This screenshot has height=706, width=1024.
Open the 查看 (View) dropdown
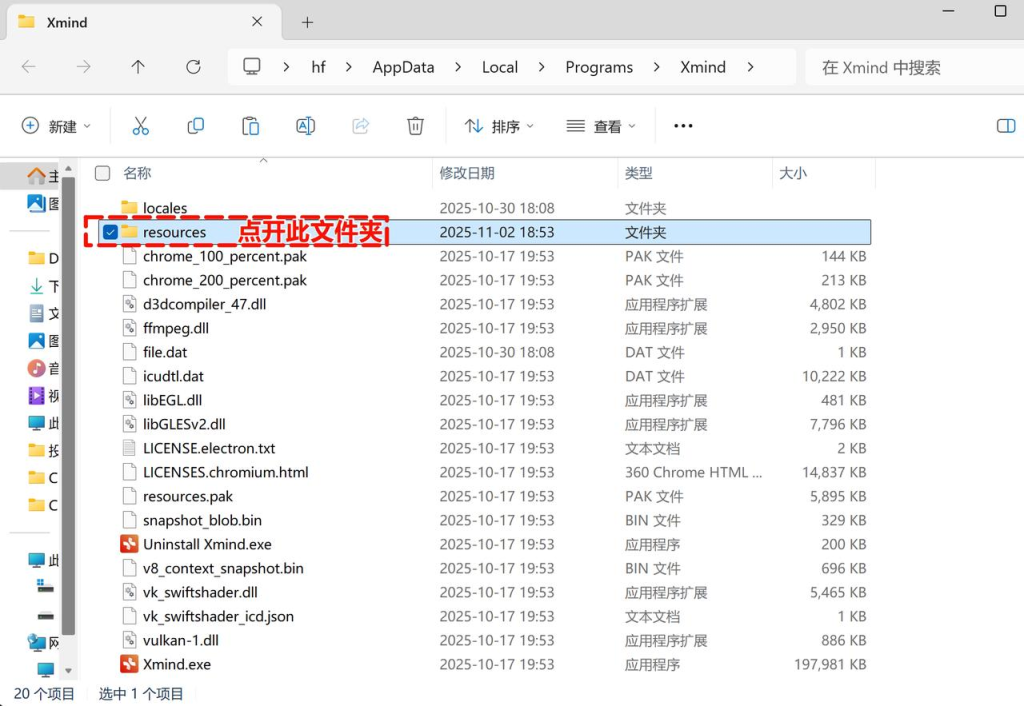(x=601, y=125)
